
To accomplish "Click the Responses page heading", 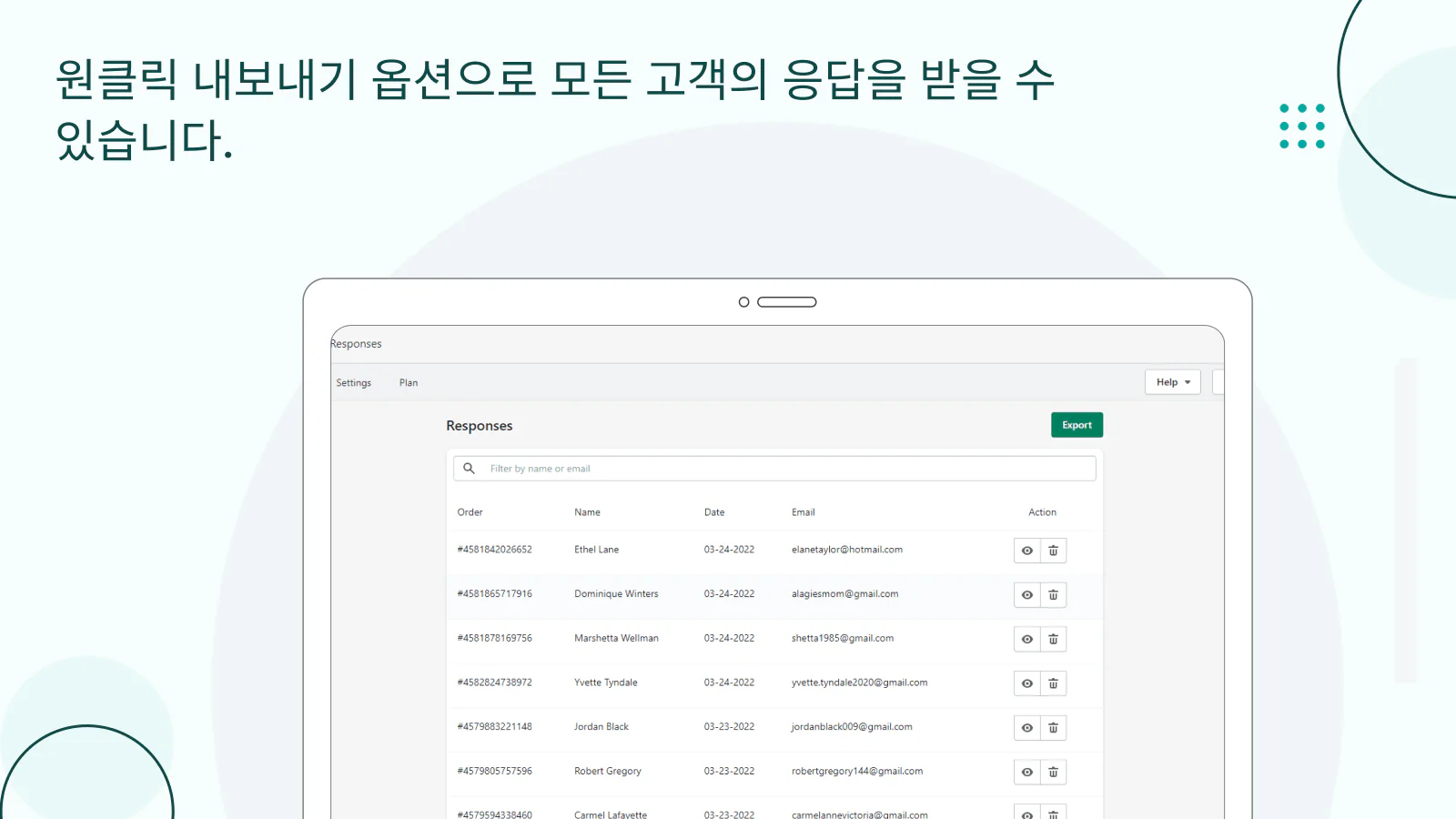I will click(479, 426).
